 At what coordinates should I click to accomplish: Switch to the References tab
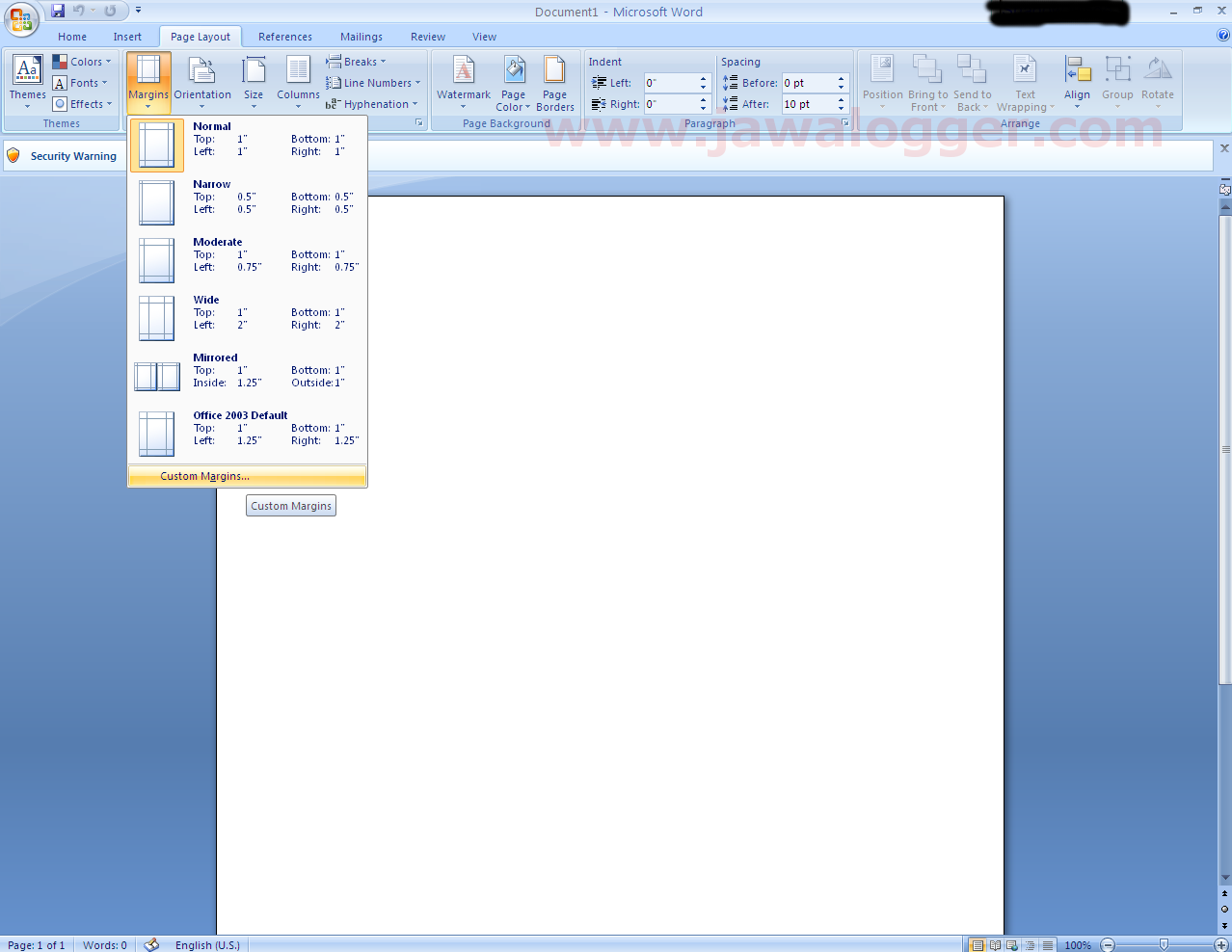[x=285, y=37]
